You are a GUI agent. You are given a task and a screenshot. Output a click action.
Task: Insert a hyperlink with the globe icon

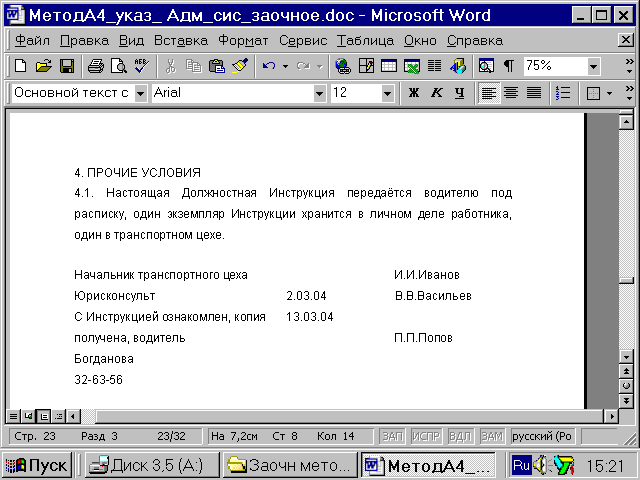(x=343, y=66)
